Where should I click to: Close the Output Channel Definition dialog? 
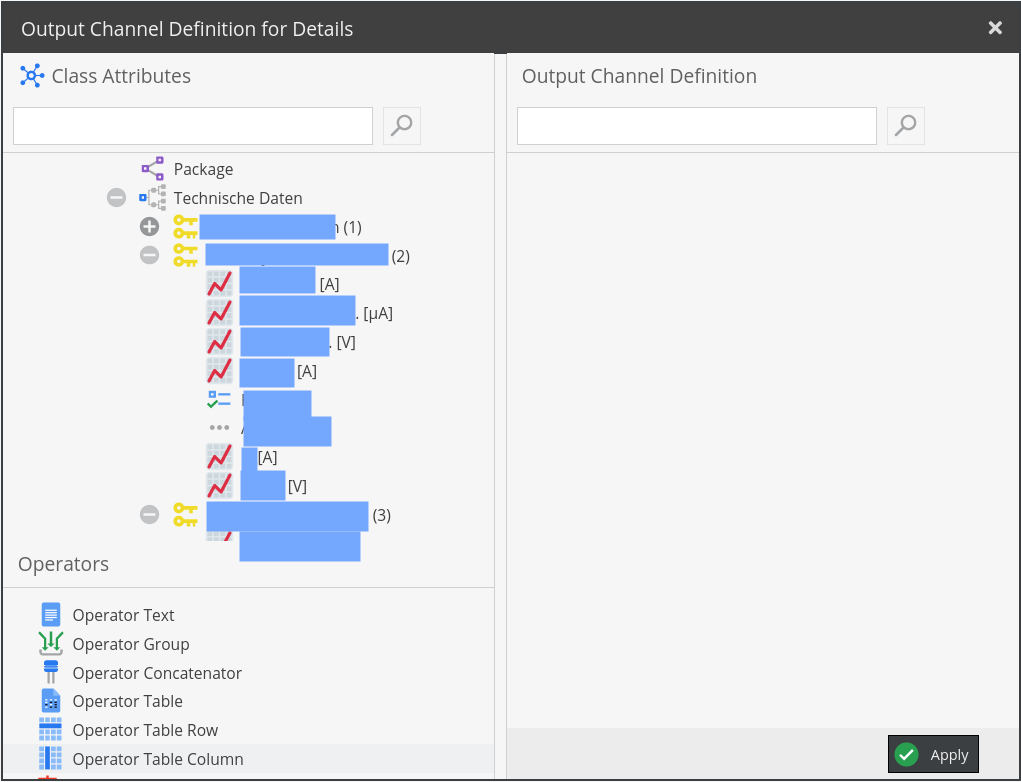point(995,28)
